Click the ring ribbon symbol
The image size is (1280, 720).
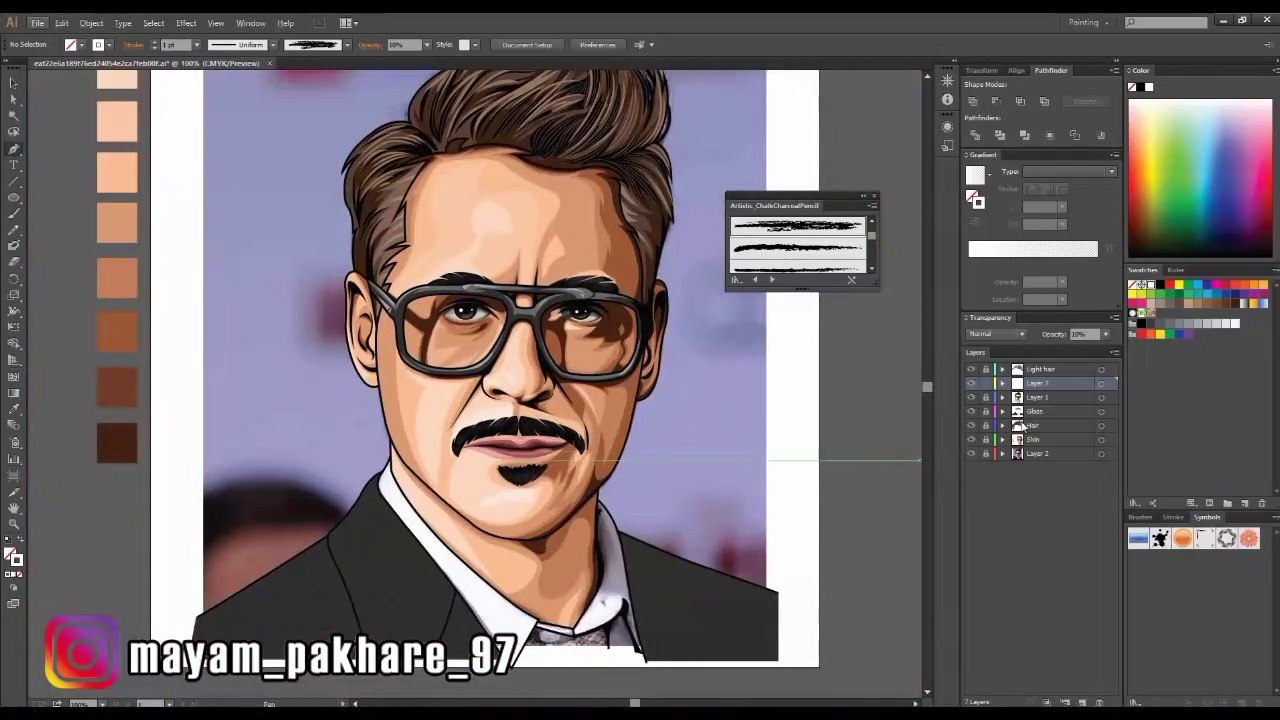click(1226, 539)
